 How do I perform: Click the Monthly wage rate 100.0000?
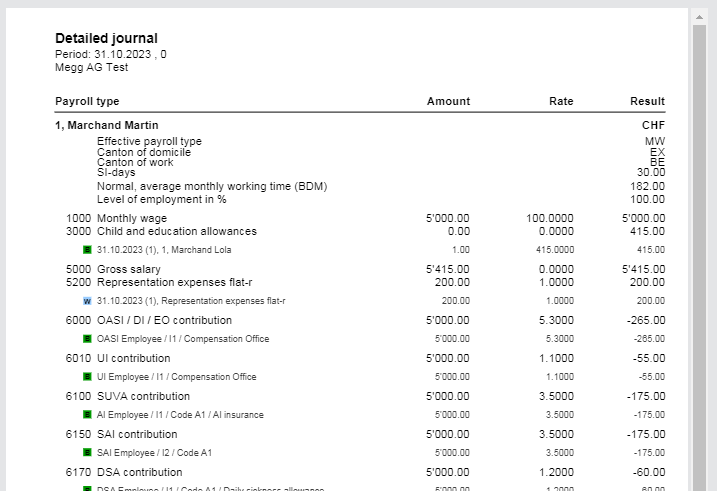click(550, 218)
